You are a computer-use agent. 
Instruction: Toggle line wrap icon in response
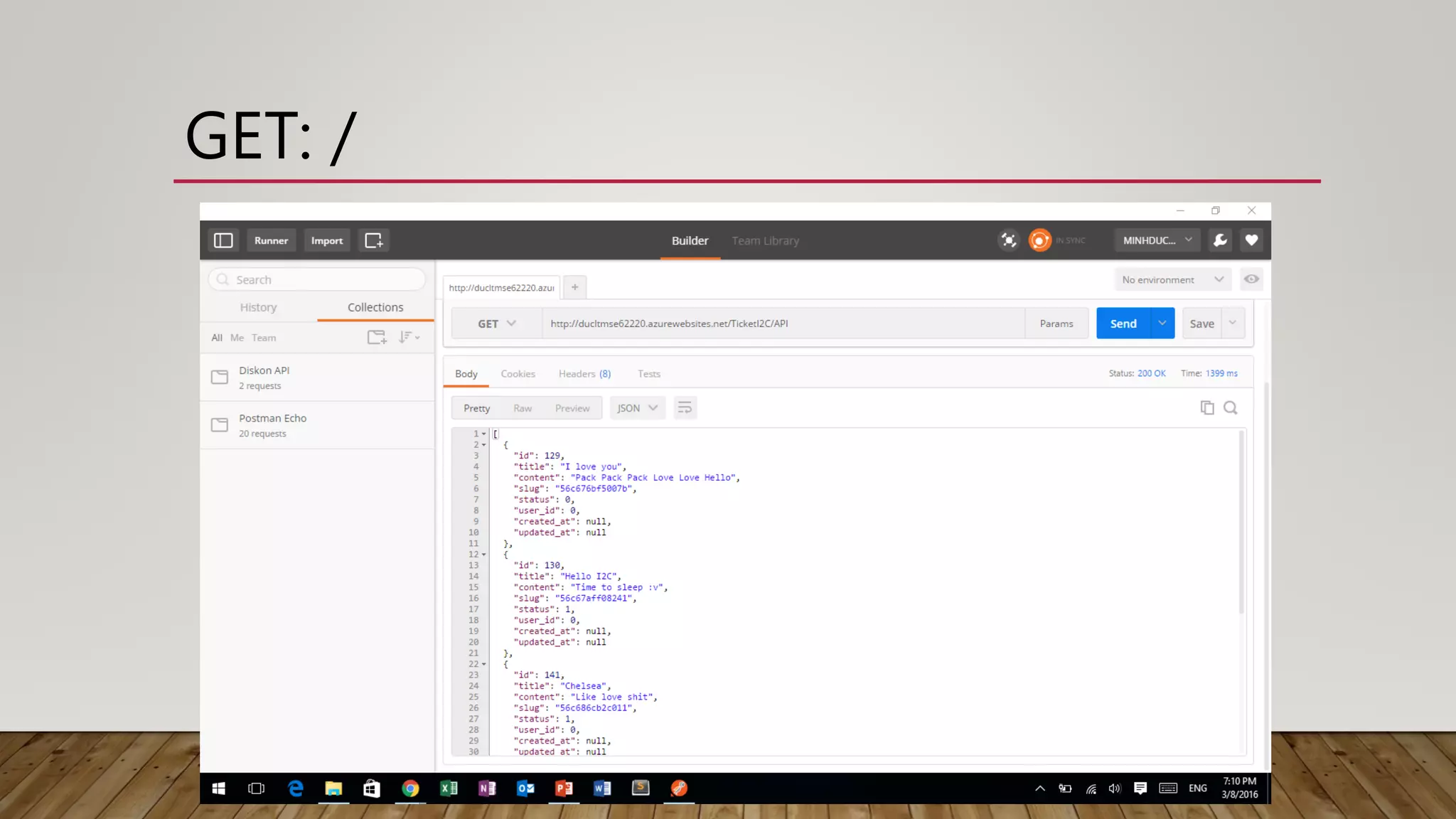[x=685, y=407]
